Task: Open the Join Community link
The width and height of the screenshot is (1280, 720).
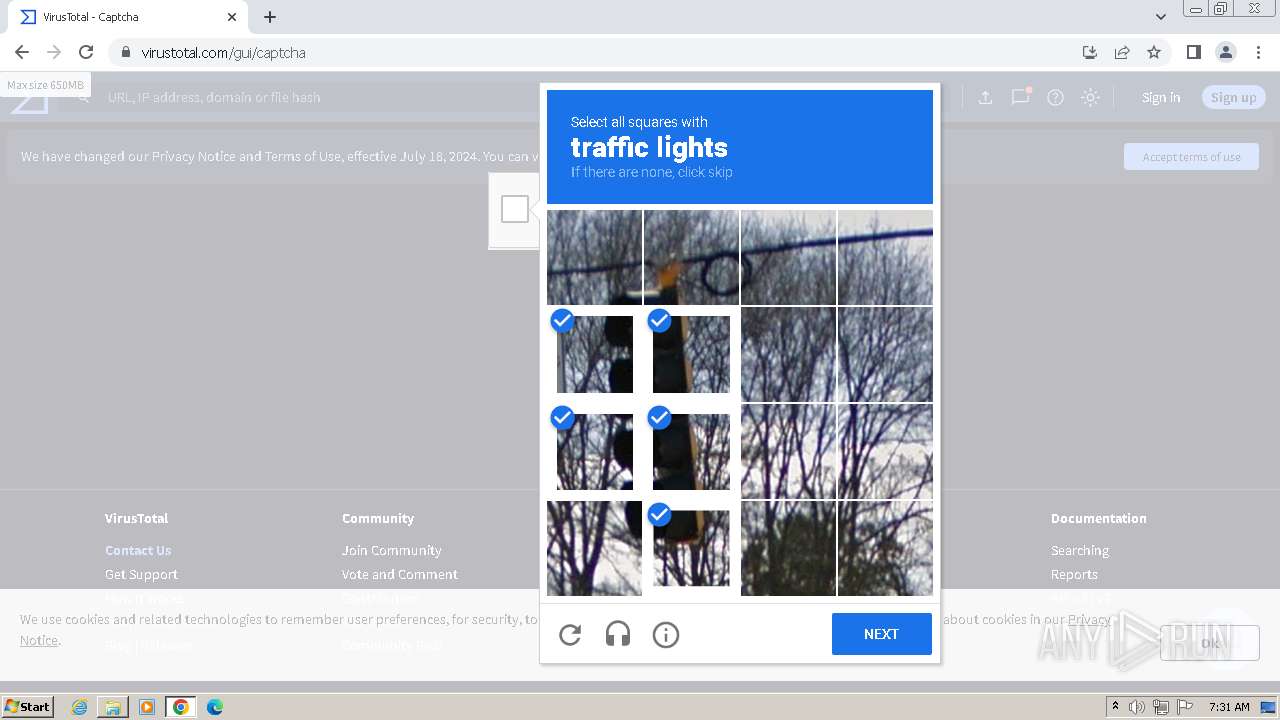Action: coord(391,550)
